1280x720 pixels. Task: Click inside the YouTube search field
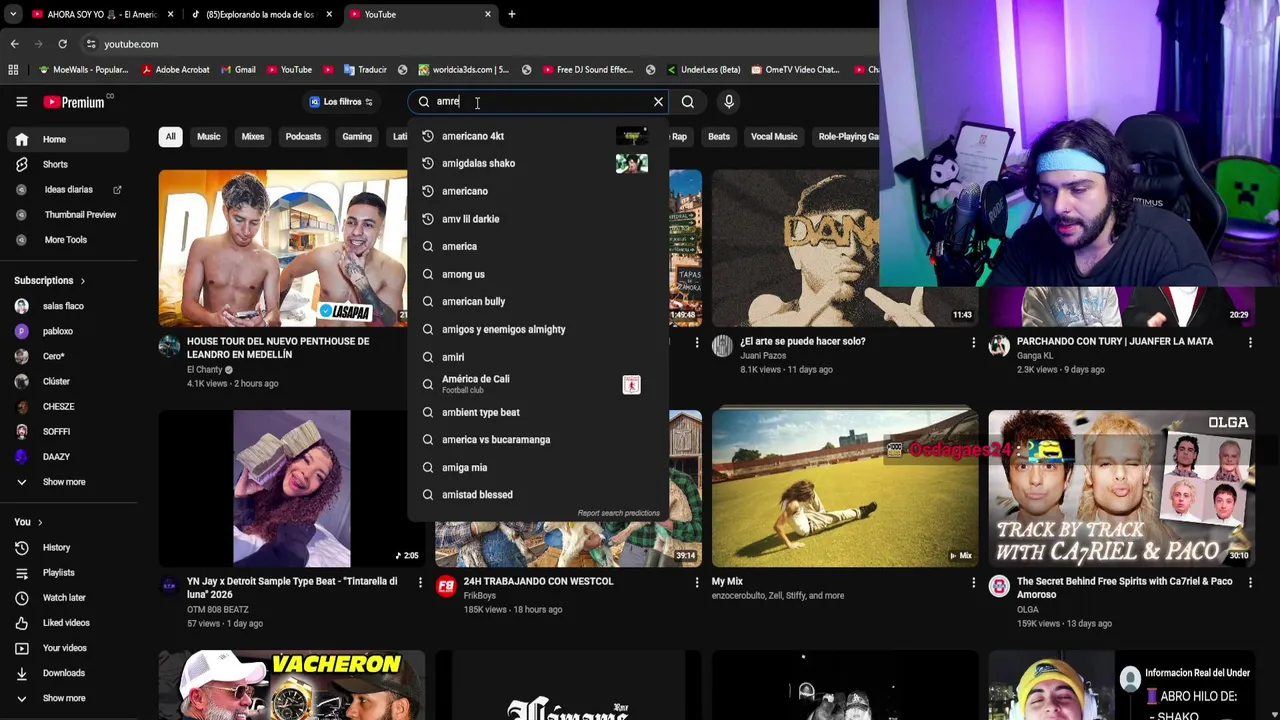(x=540, y=101)
